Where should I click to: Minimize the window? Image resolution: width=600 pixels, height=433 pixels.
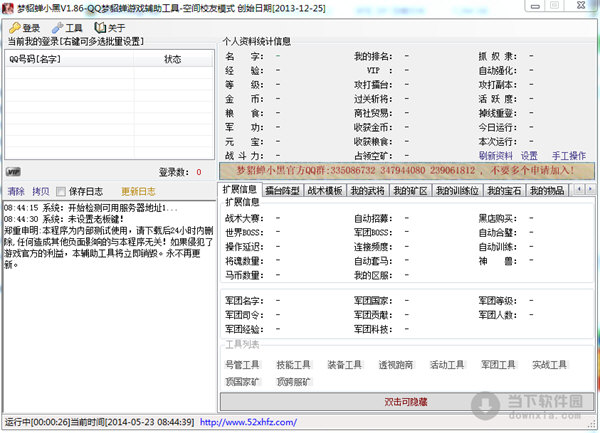pos(536,6)
